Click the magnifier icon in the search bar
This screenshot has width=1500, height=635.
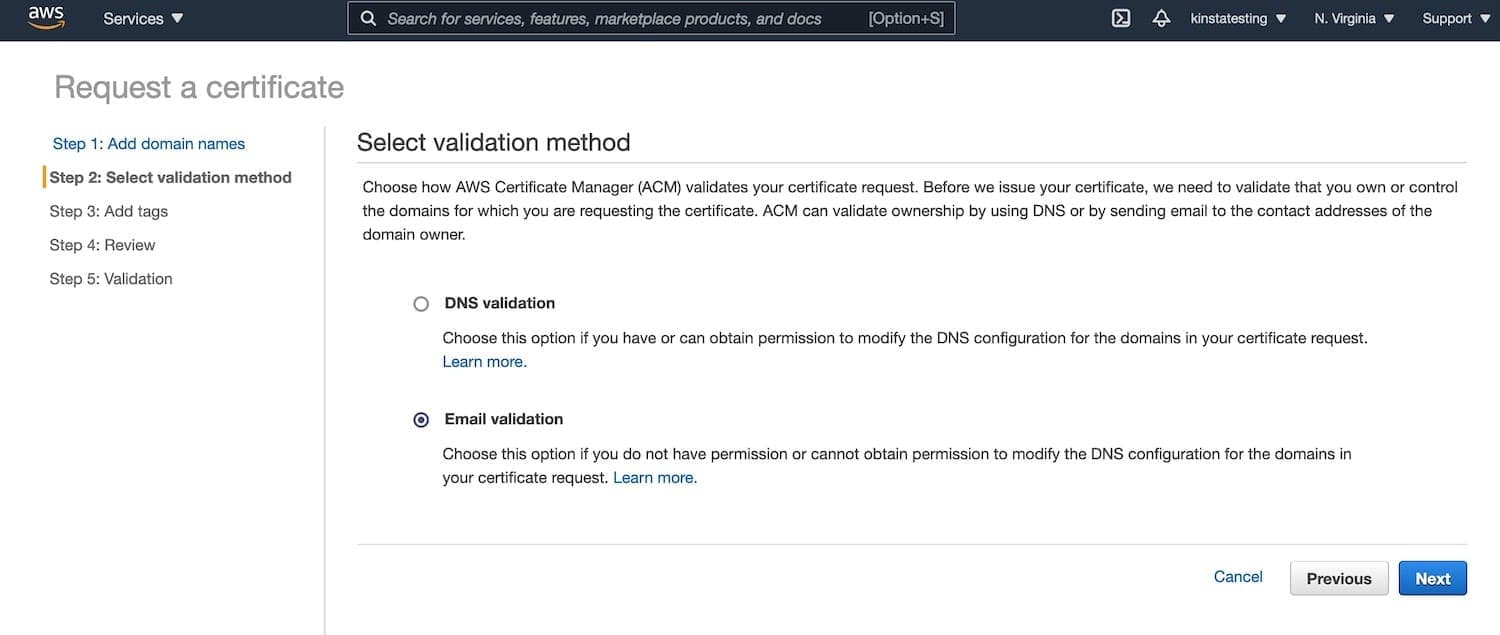368,18
